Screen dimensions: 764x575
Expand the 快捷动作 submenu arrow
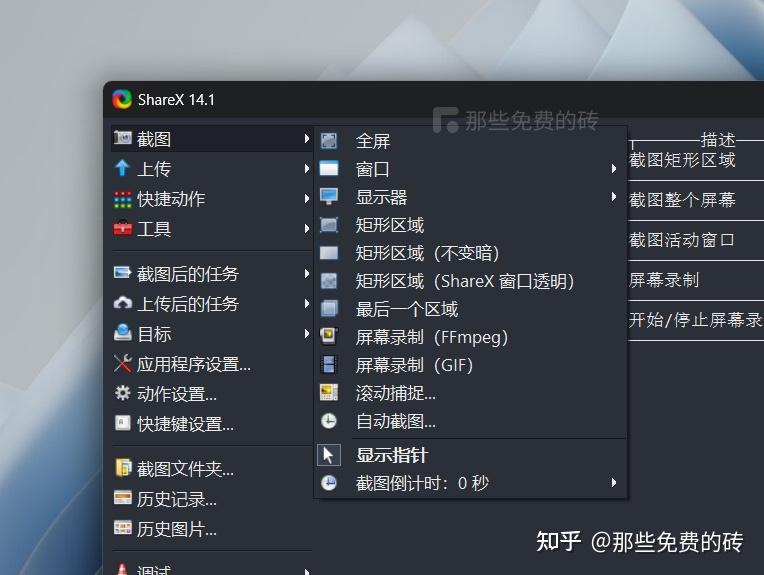point(306,199)
